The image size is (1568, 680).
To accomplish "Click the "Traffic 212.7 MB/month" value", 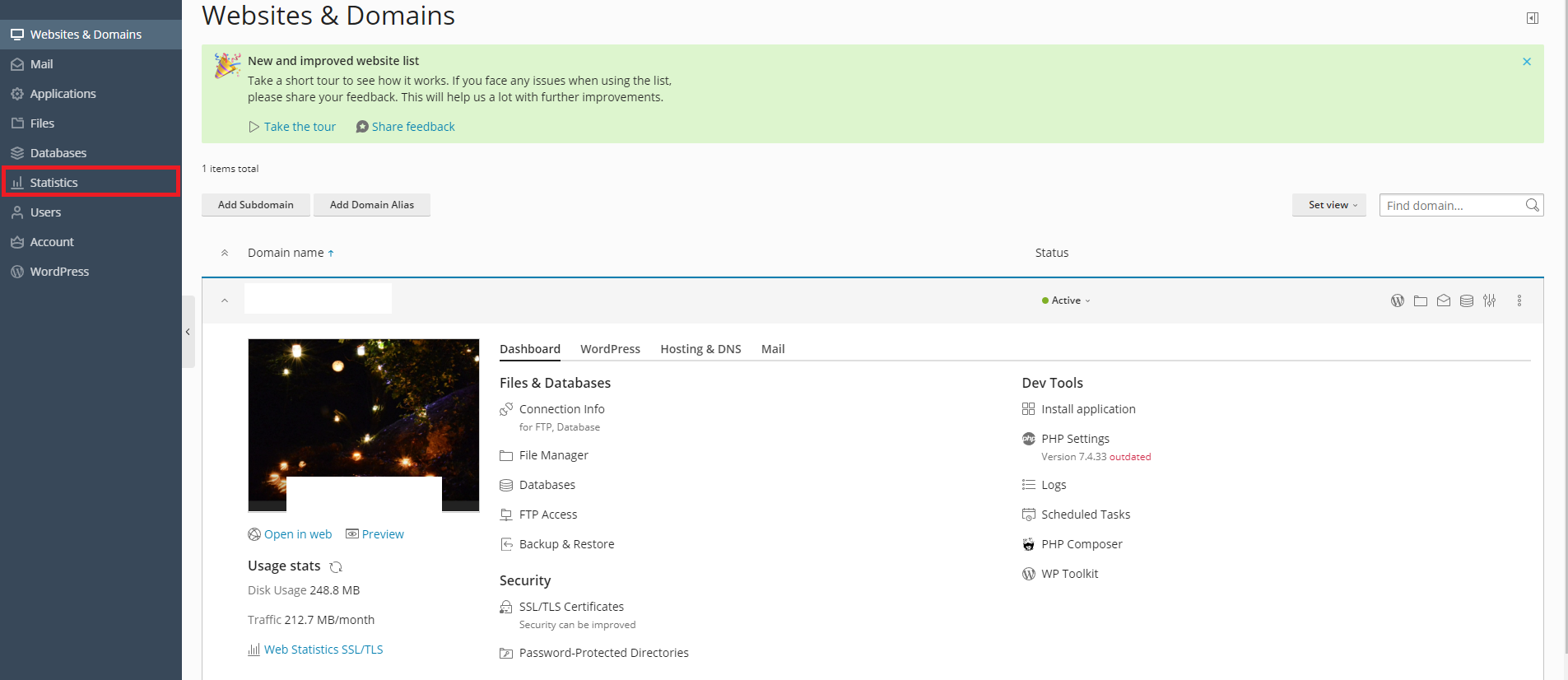I will pos(311,620).
